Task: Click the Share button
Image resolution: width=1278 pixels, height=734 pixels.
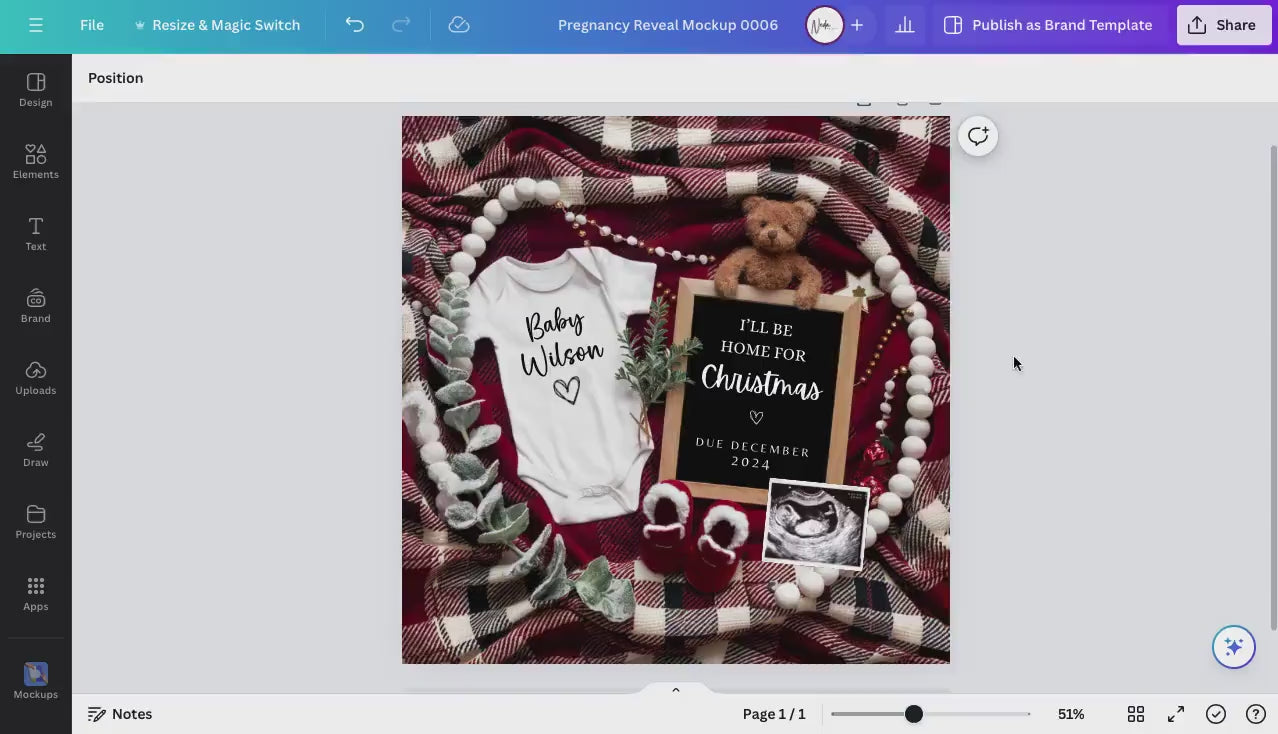Action: tap(1223, 25)
